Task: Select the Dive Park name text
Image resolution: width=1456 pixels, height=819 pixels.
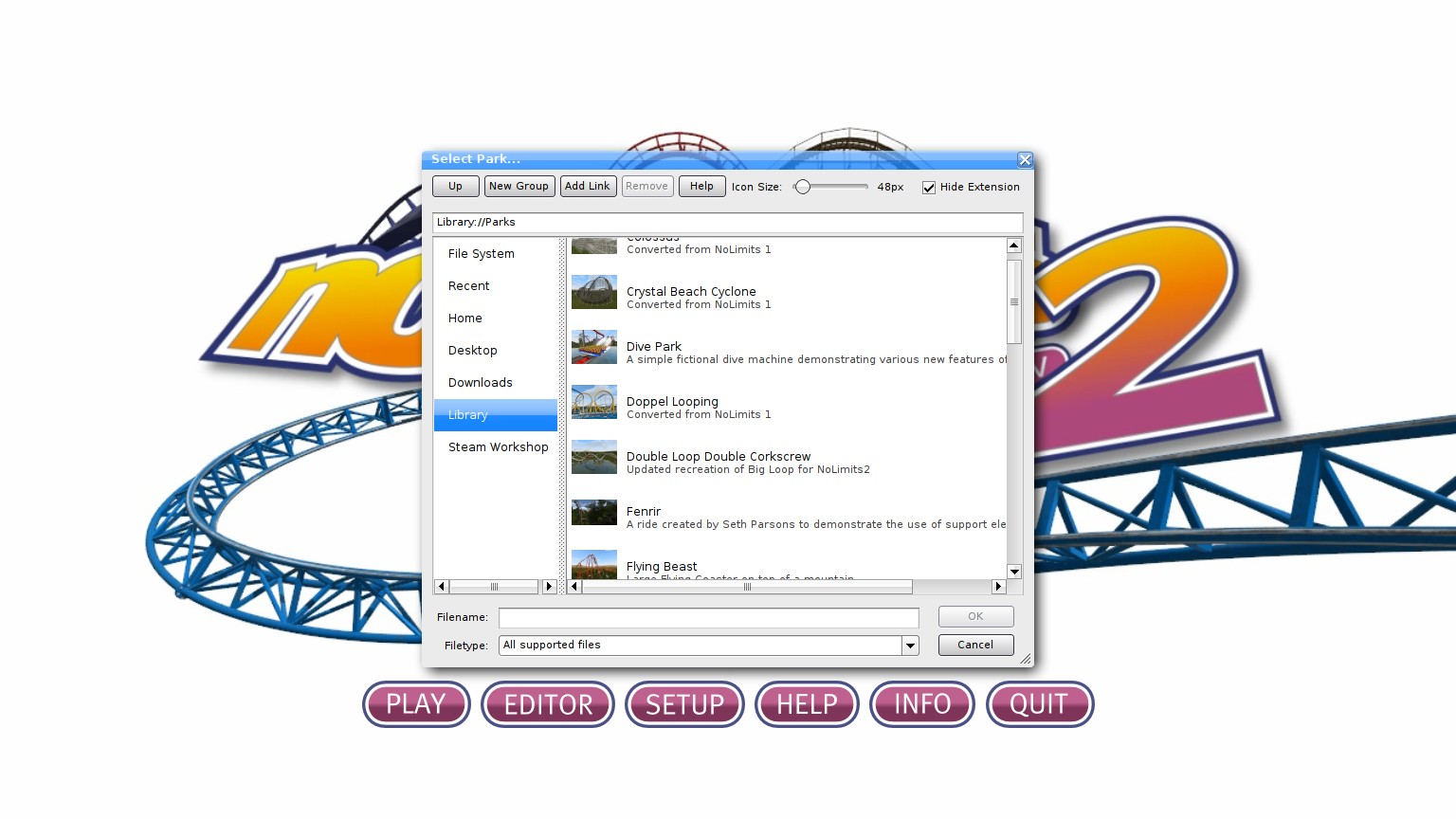Action: click(654, 347)
